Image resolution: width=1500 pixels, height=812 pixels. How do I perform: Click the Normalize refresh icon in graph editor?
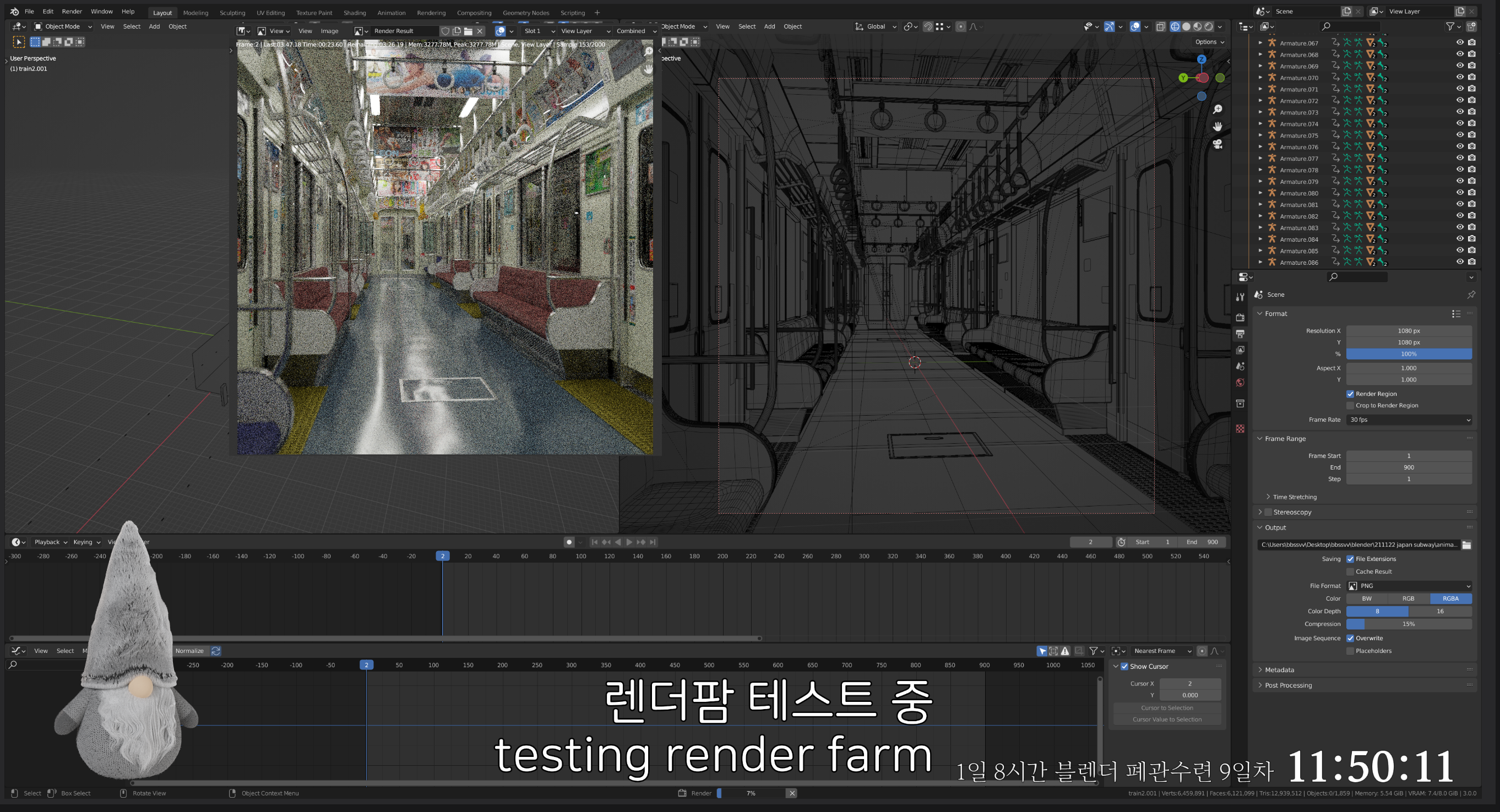[x=215, y=651]
